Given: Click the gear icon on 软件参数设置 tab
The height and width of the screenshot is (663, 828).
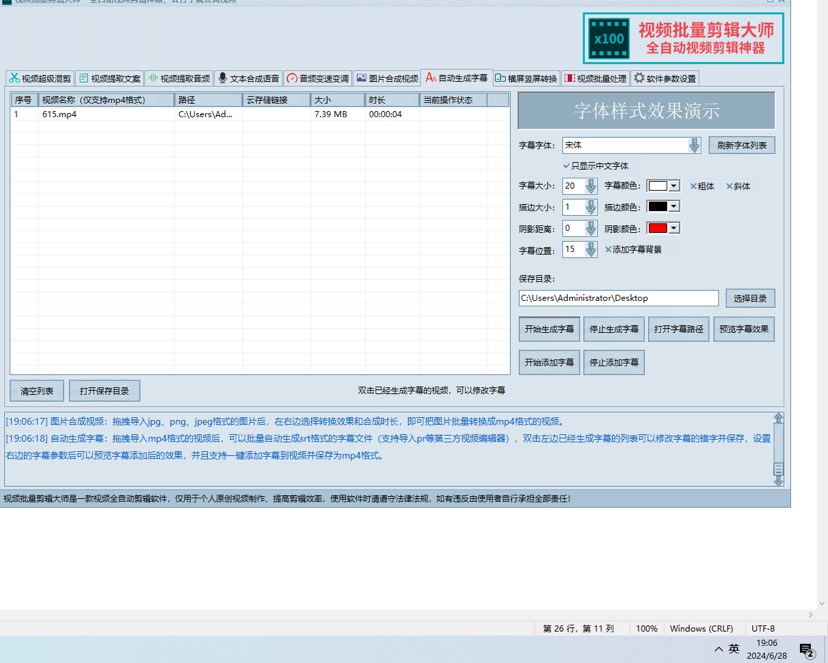Looking at the screenshot, I should tap(639, 78).
